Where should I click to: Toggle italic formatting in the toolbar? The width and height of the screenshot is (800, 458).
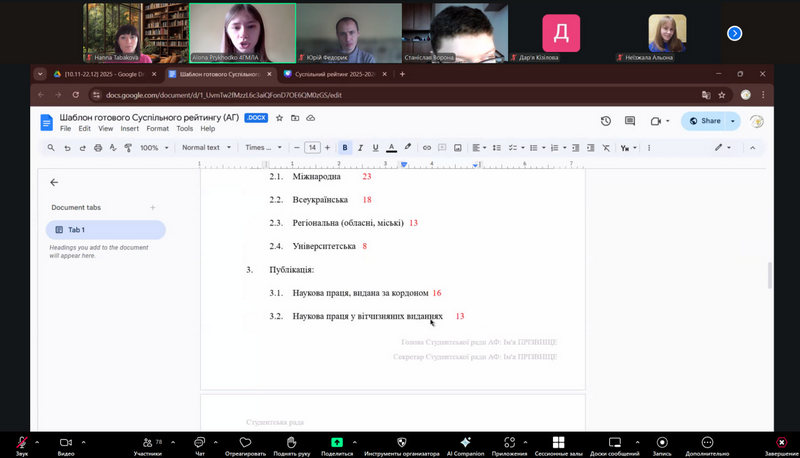[x=360, y=147]
